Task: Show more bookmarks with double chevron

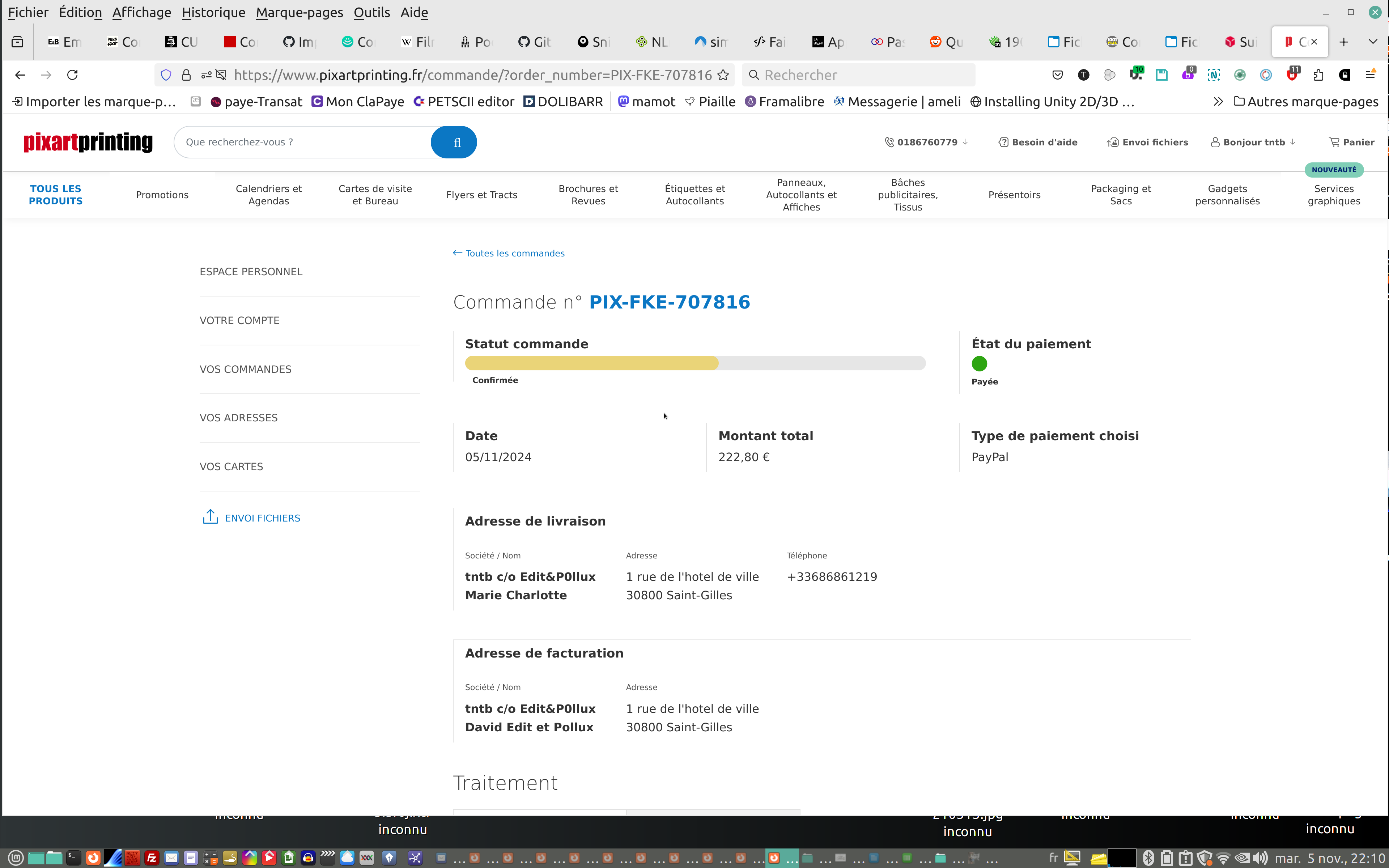Action: pos(1218,102)
